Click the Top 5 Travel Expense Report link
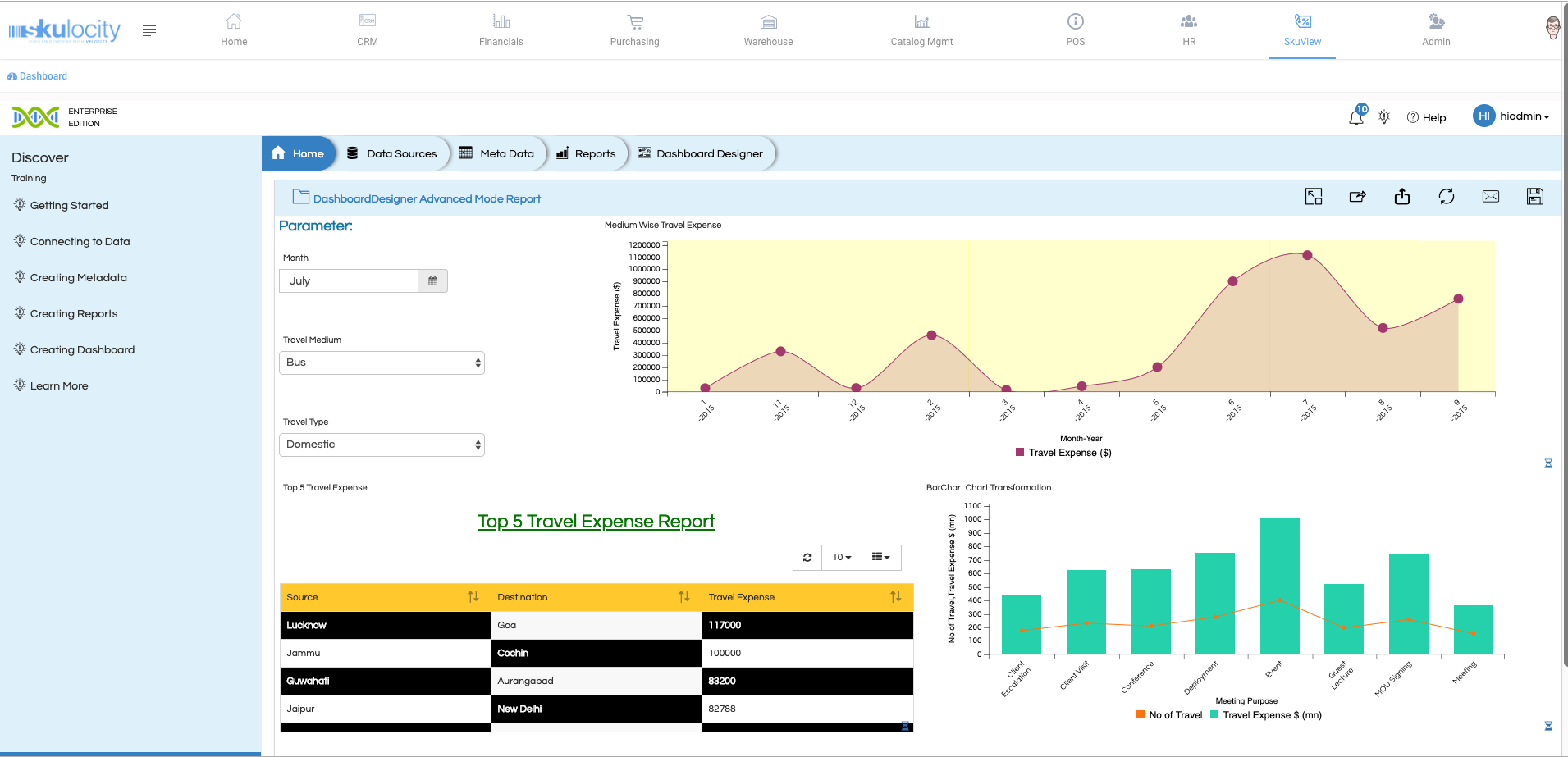Screen dimensions: 1568x757 pos(596,522)
